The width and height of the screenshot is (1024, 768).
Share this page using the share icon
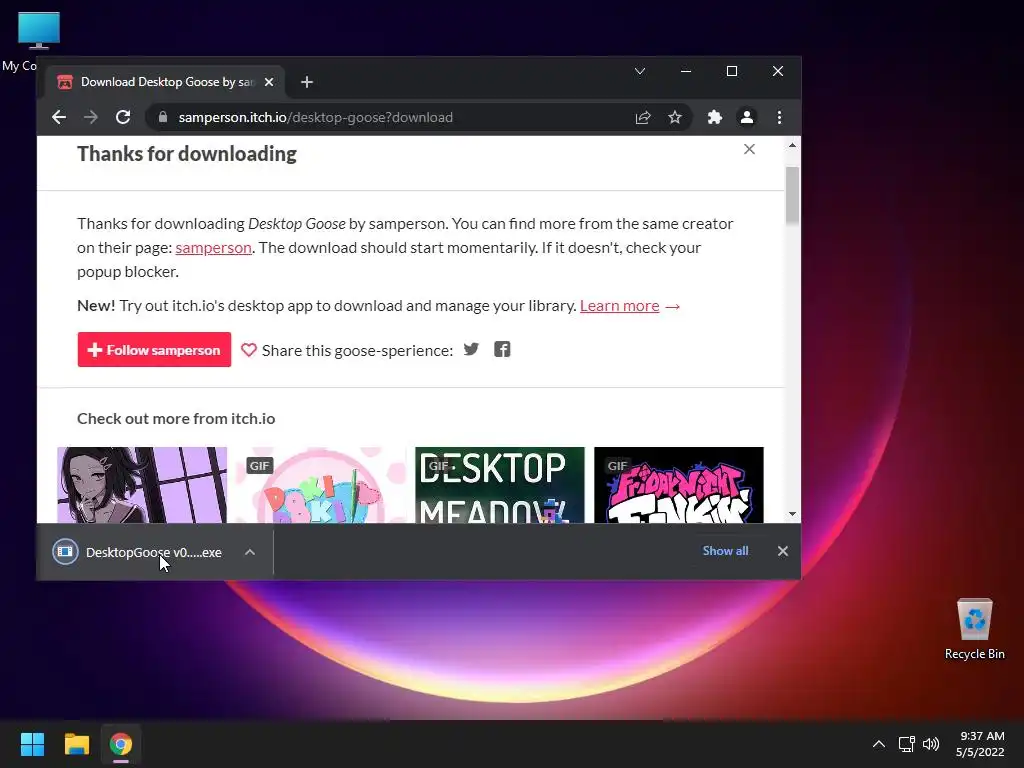pos(643,118)
